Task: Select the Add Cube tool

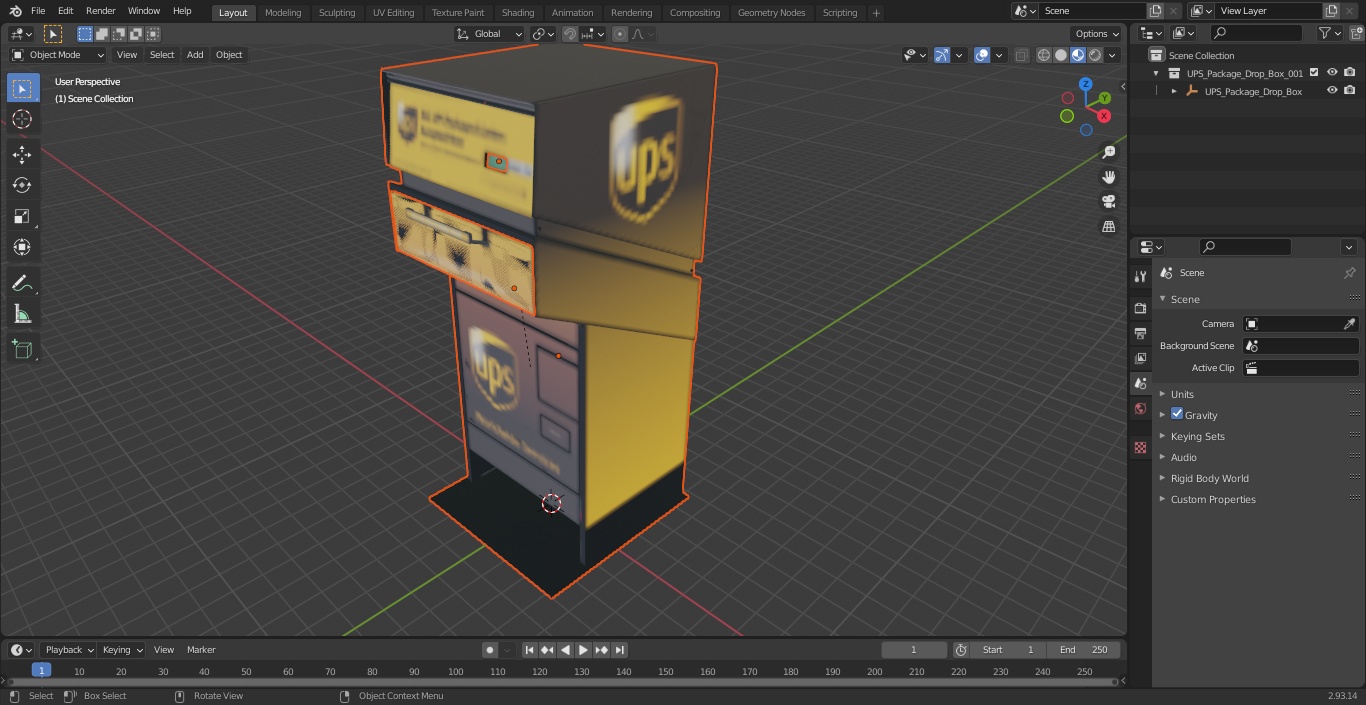Action: click(22, 350)
